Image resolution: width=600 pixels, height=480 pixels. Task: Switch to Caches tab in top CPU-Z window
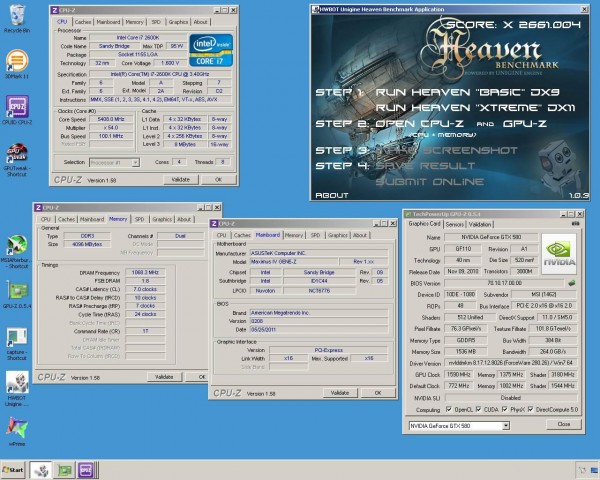click(83, 22)
